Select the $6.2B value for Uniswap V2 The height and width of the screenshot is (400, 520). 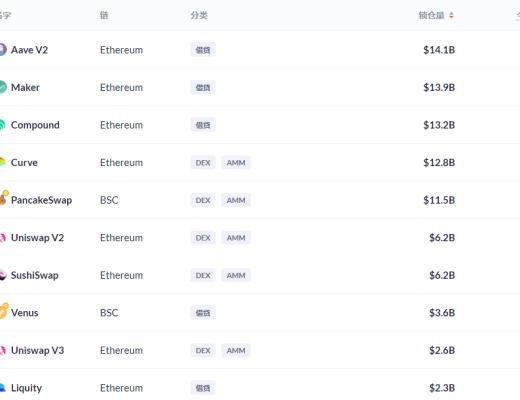click(x=442, y=238)
